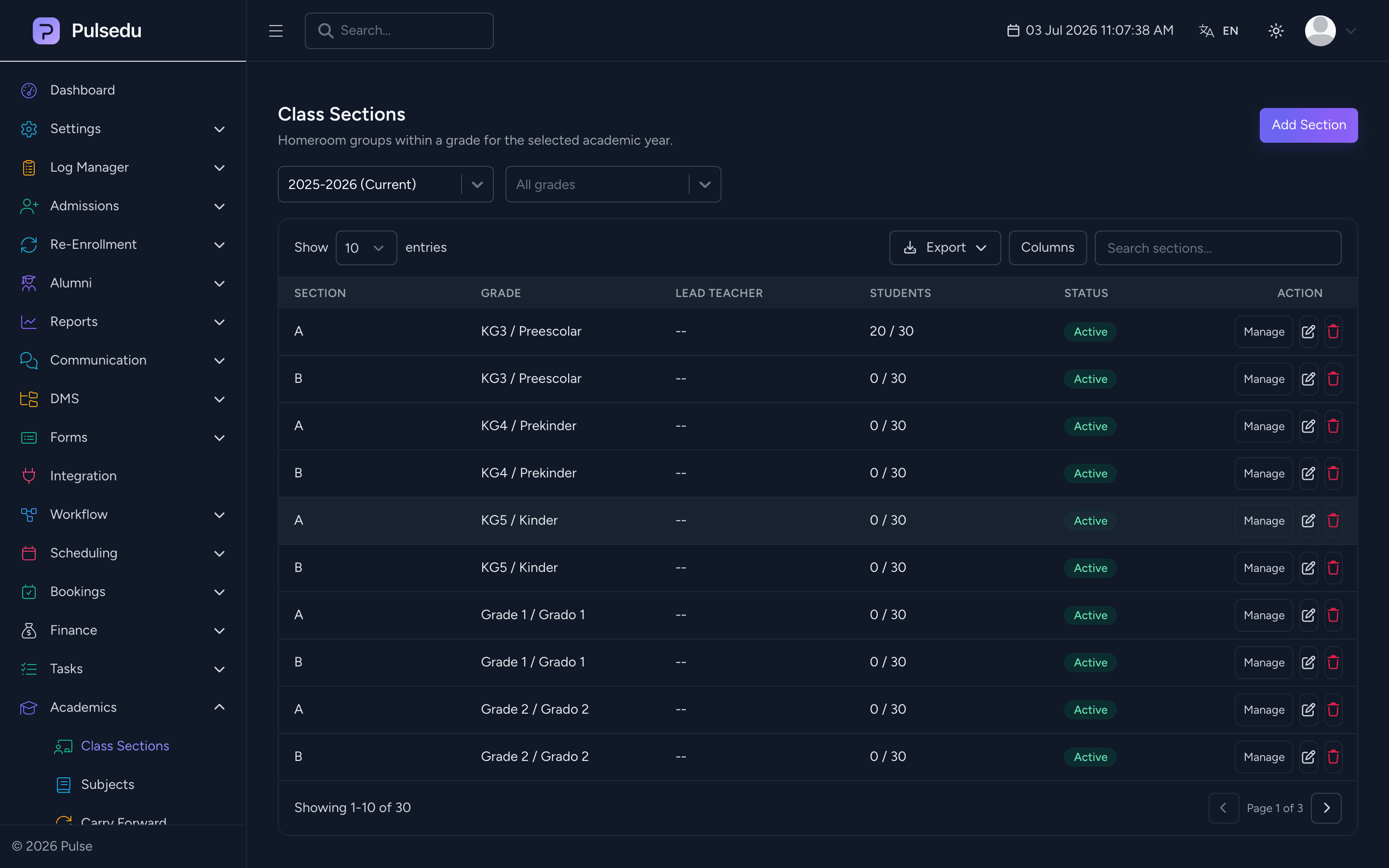Click the Finance money bag icon
1389x868 pixels.
pos(29,630)
